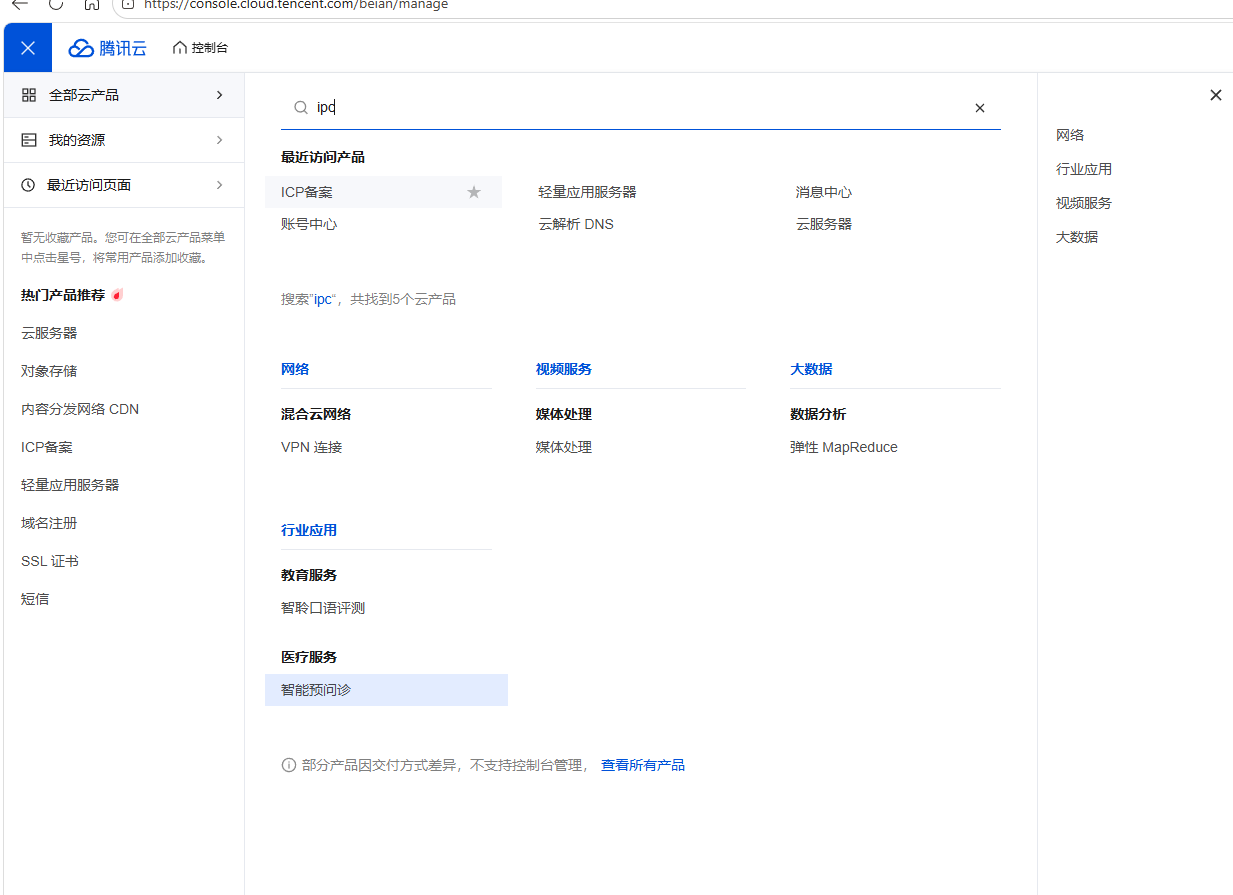This screenshot has height=895, width=1233.
Task: Click the 行业应用 category heading in results
Action: click(x=309, y=530)
